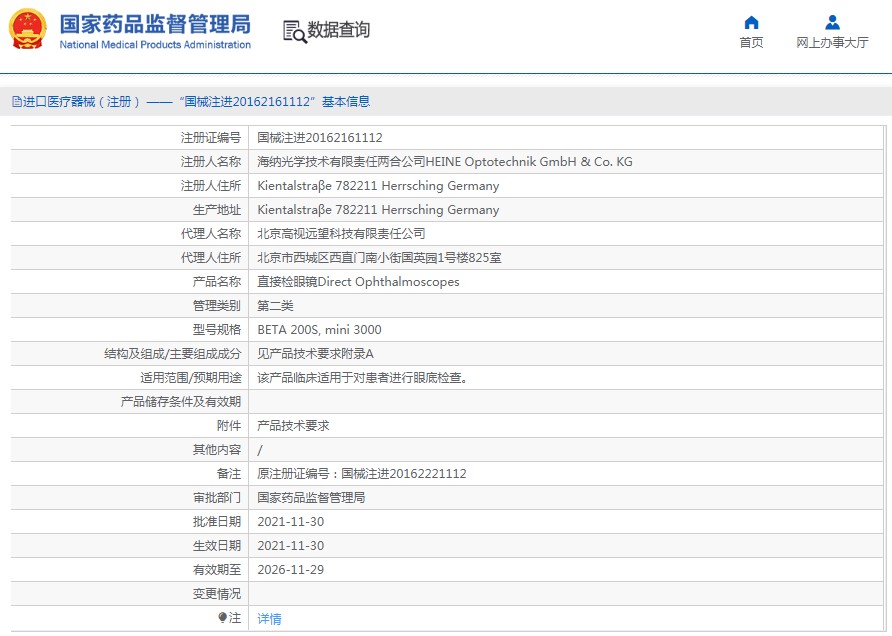Click the 产品名称 row label

[217, 282]
